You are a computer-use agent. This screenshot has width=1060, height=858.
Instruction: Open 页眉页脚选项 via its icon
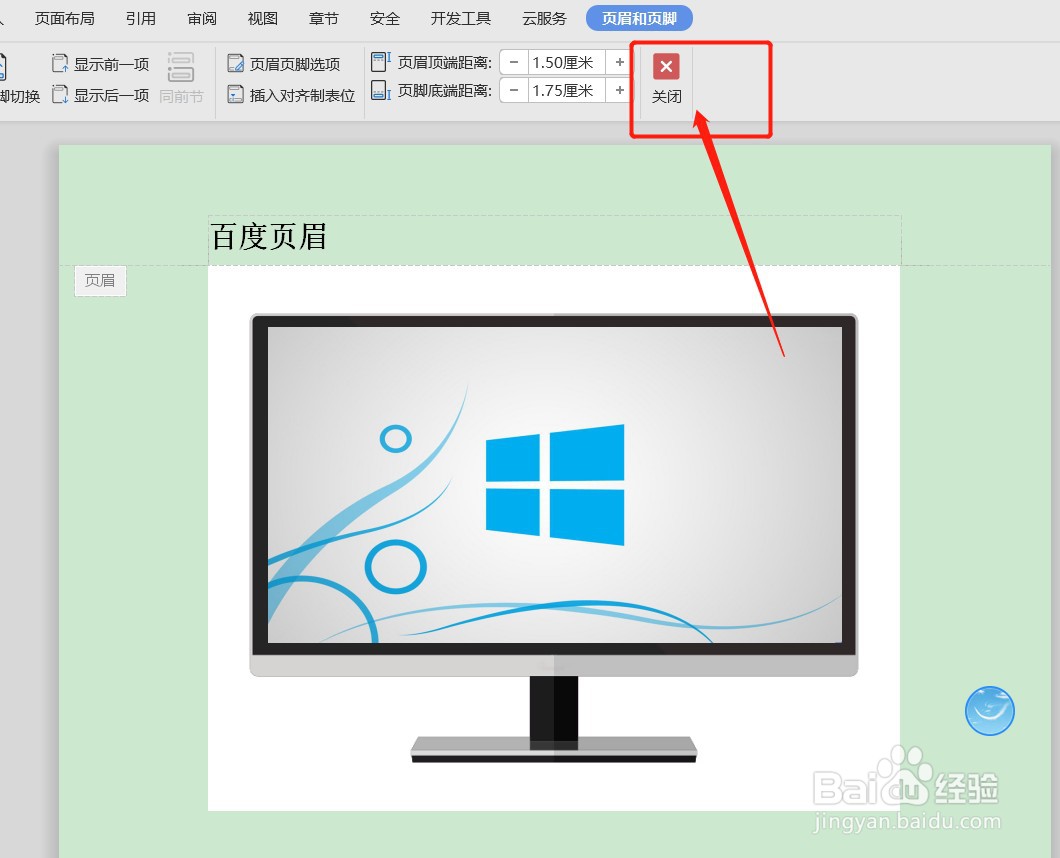(235, 64)
